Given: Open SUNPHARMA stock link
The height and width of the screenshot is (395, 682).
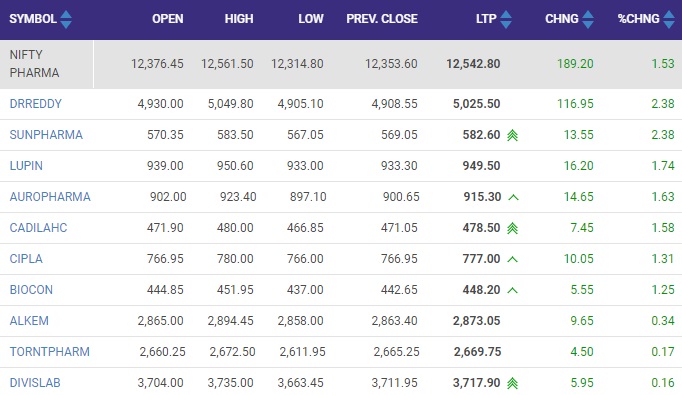Looking at the screenshot, I should tap(46, 135).
